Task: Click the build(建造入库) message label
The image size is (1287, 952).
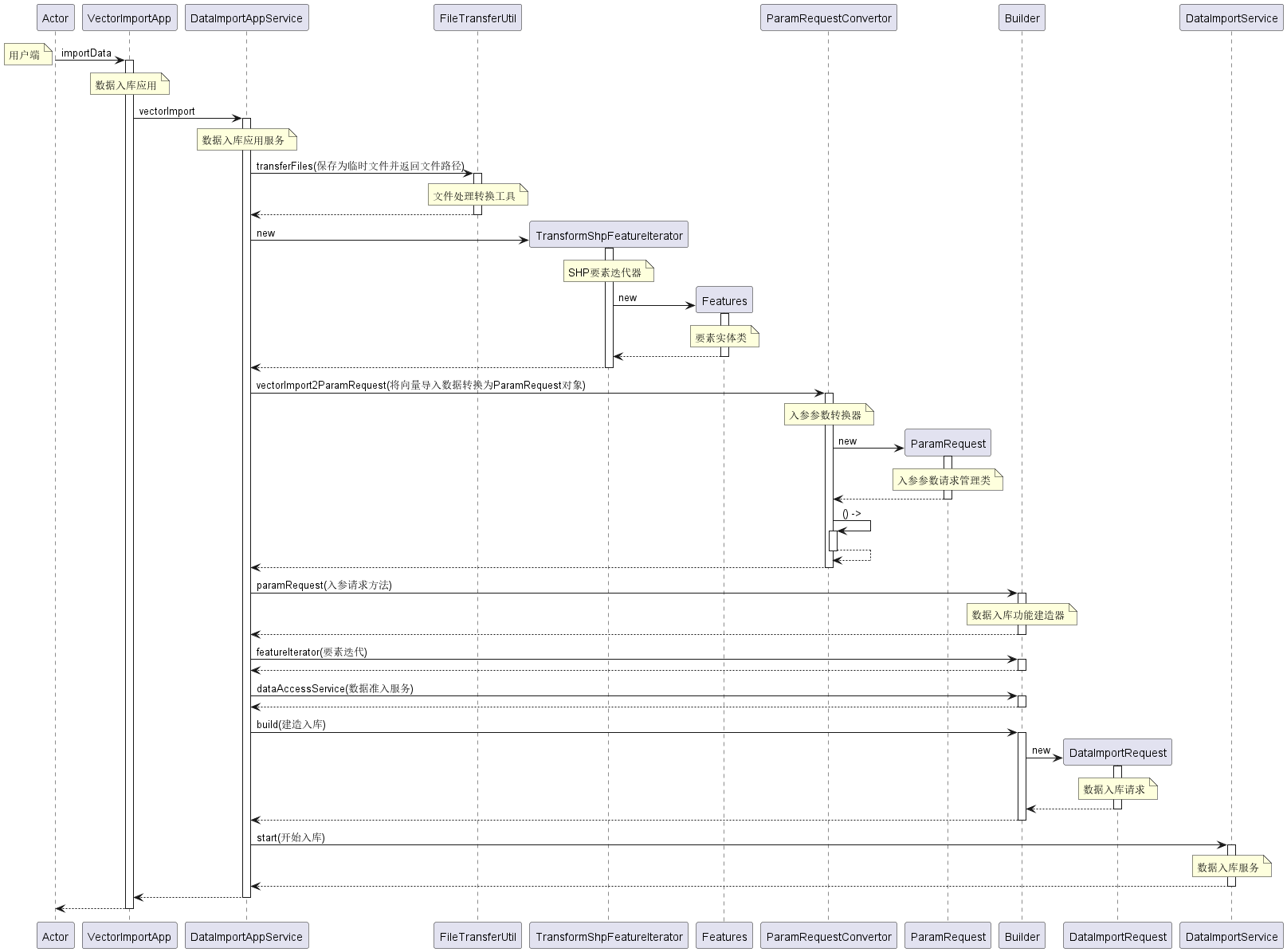Action: [291, 725]
